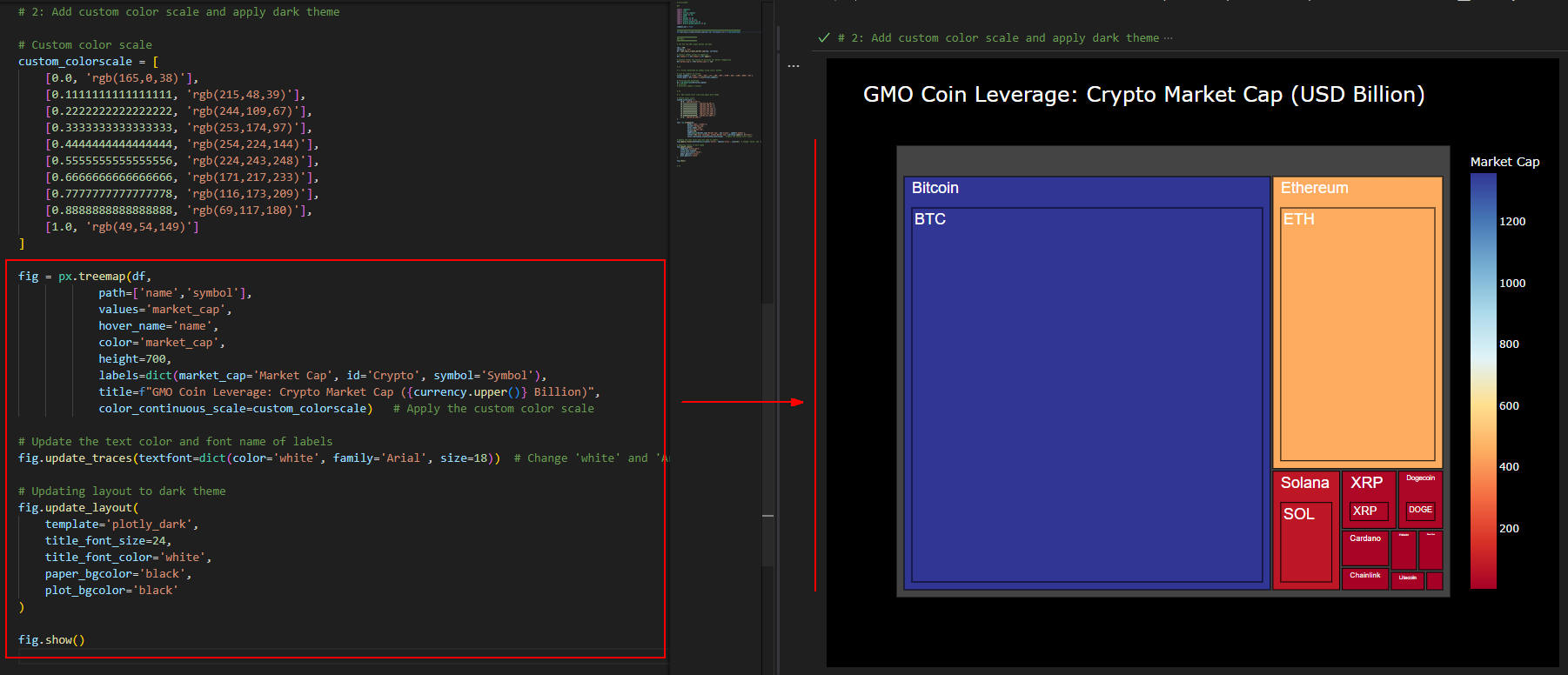Select the Chainlink treemap tile

tap(1365, 578)
